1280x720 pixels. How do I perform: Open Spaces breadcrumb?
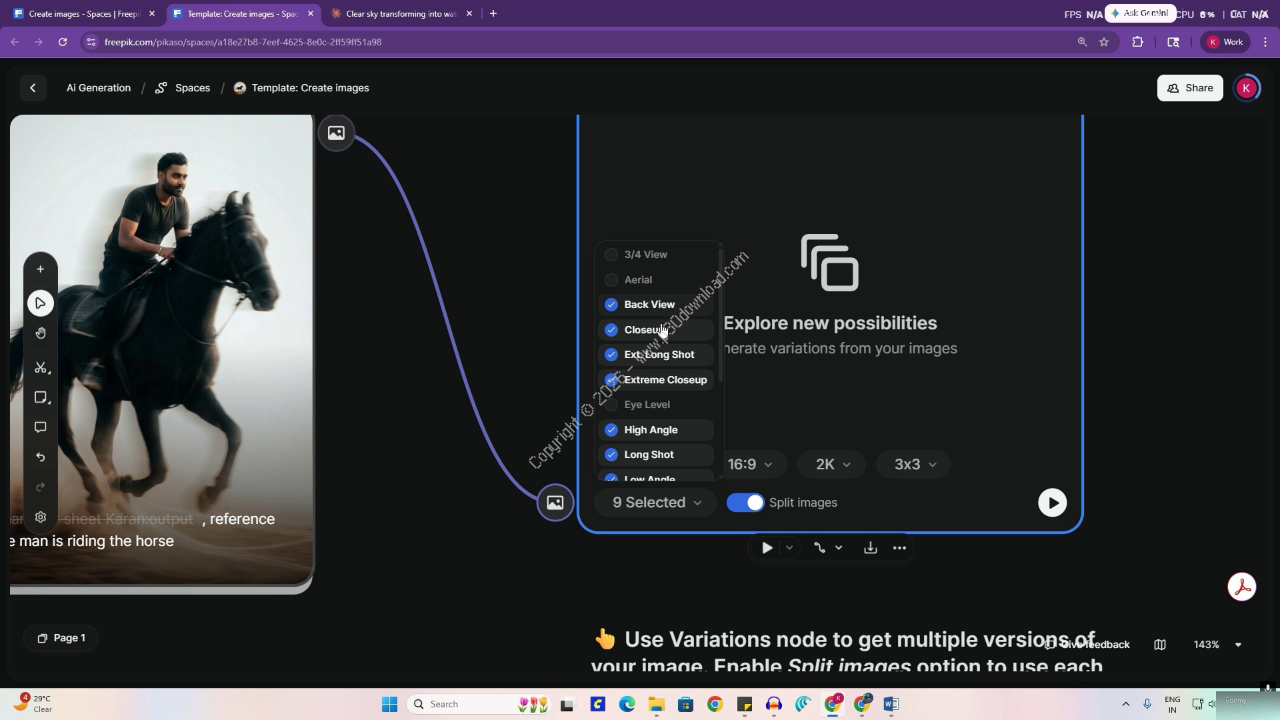[182, 88]
